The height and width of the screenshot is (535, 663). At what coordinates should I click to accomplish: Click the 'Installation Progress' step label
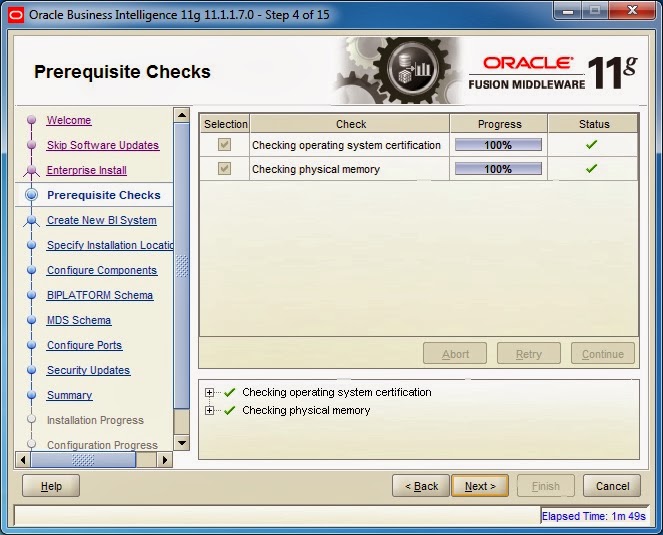(95, 420)
